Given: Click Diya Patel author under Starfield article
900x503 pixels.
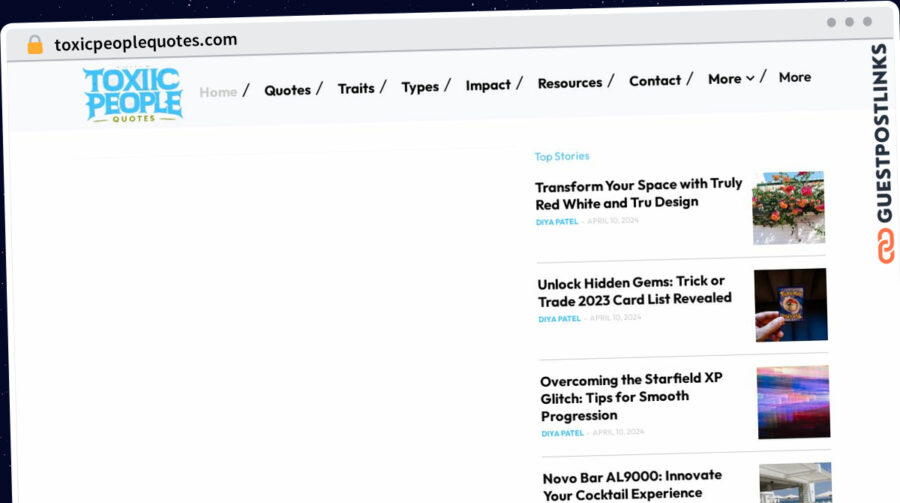Looking at the screenshot, I should click(562, 433).
